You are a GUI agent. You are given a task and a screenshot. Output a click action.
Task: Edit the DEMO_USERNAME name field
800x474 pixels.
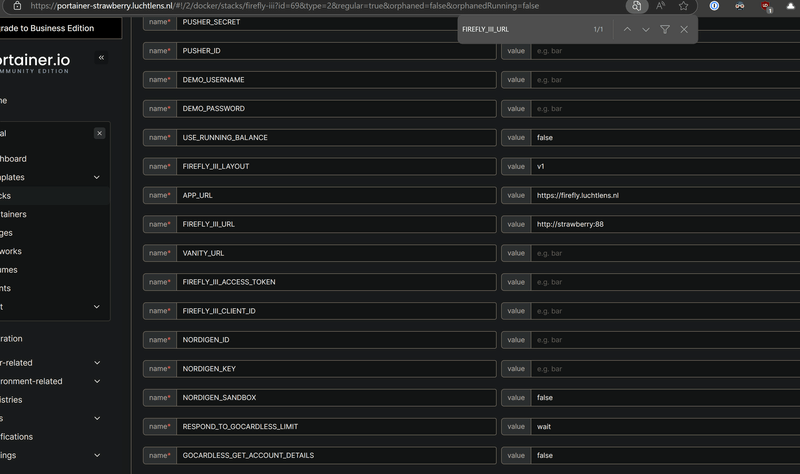click(336, 80)
